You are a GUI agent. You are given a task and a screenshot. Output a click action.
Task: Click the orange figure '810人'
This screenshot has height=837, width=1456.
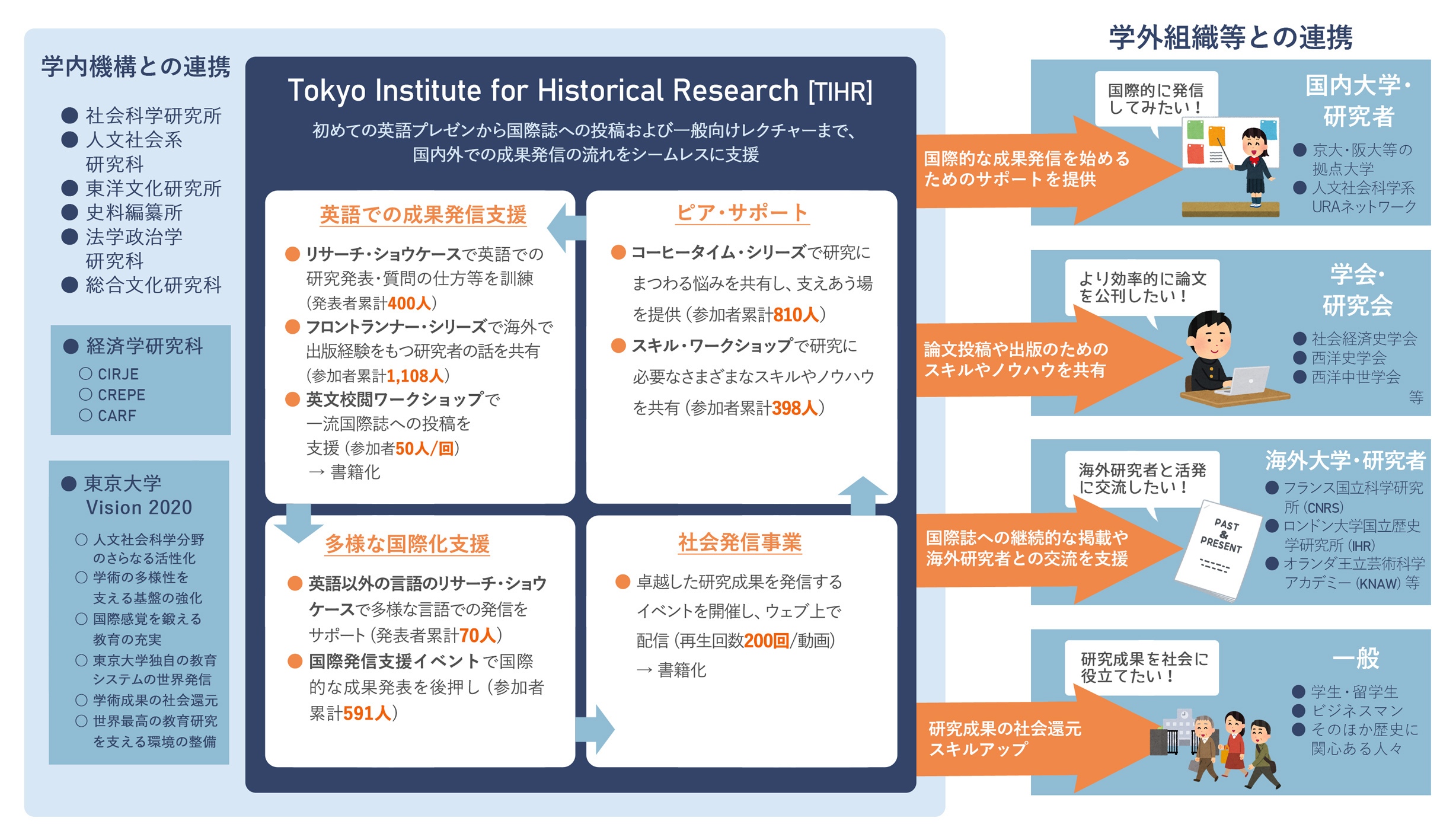[796, 315]
